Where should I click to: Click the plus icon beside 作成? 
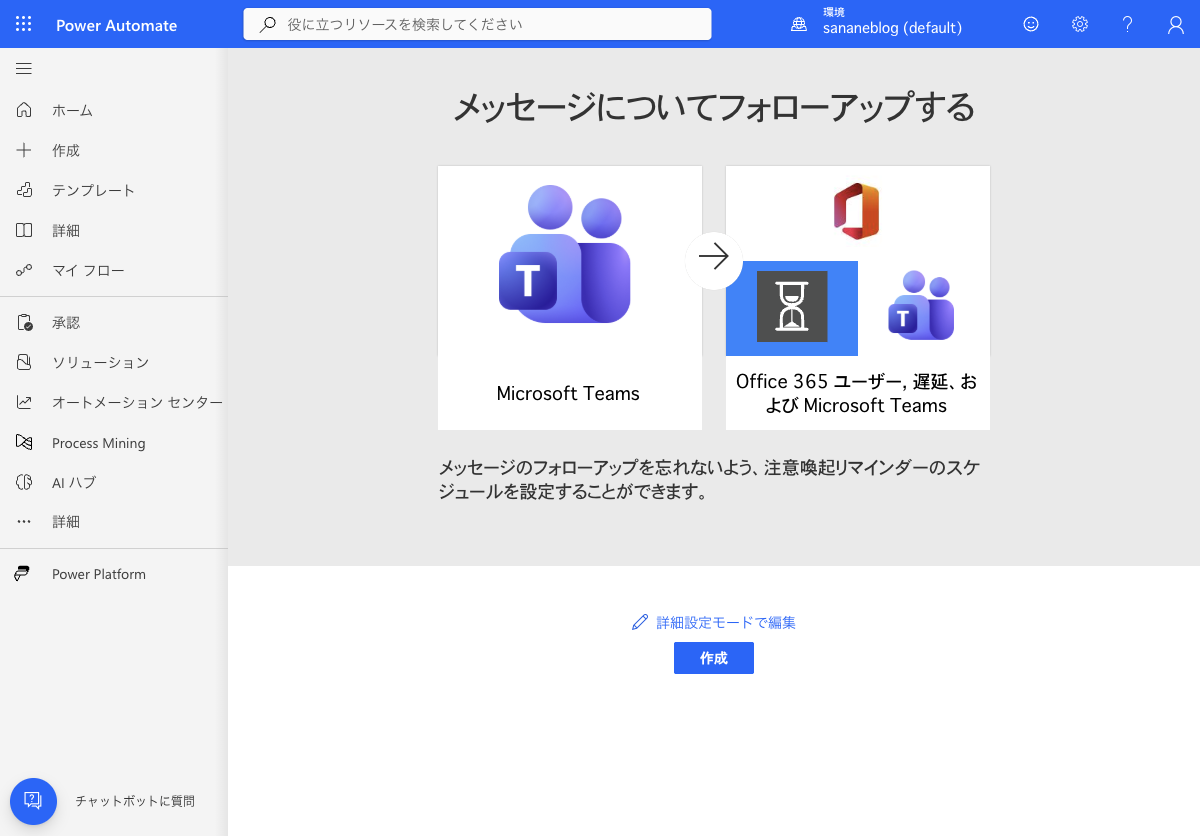click(24, 150)
